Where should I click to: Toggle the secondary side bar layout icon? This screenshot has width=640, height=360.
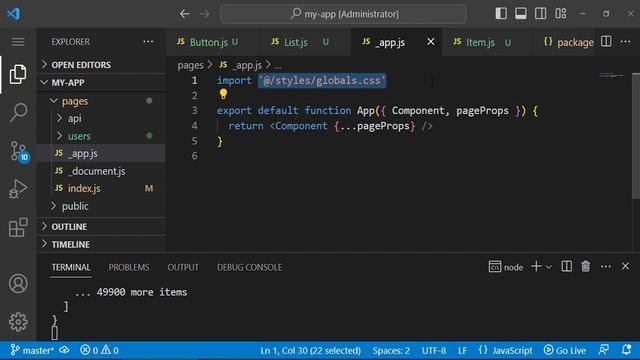(540, 14)
